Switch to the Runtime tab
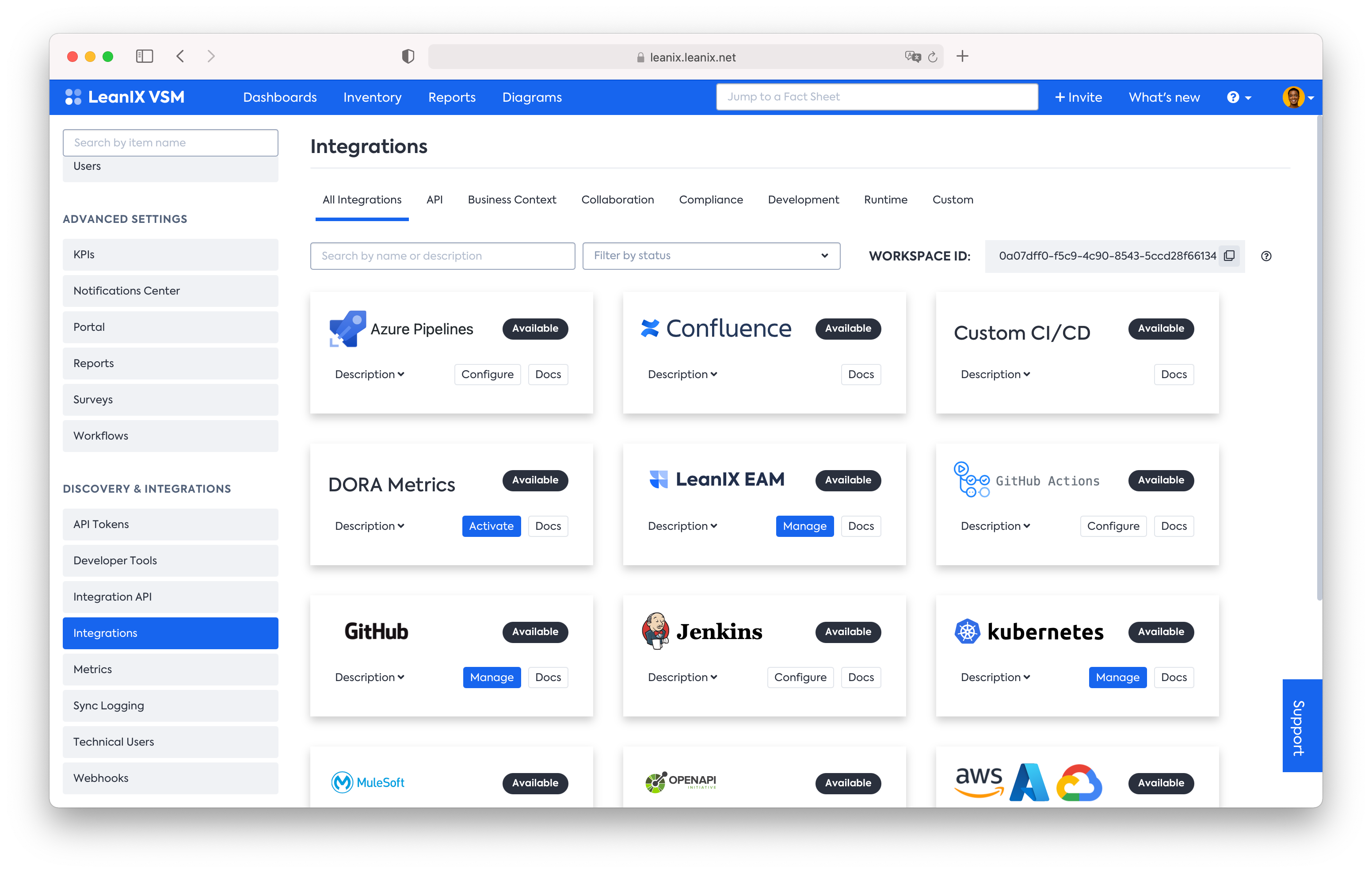The width and height of the screenshot is (1372, 873). pyautogui.click(x=885, y=199)
